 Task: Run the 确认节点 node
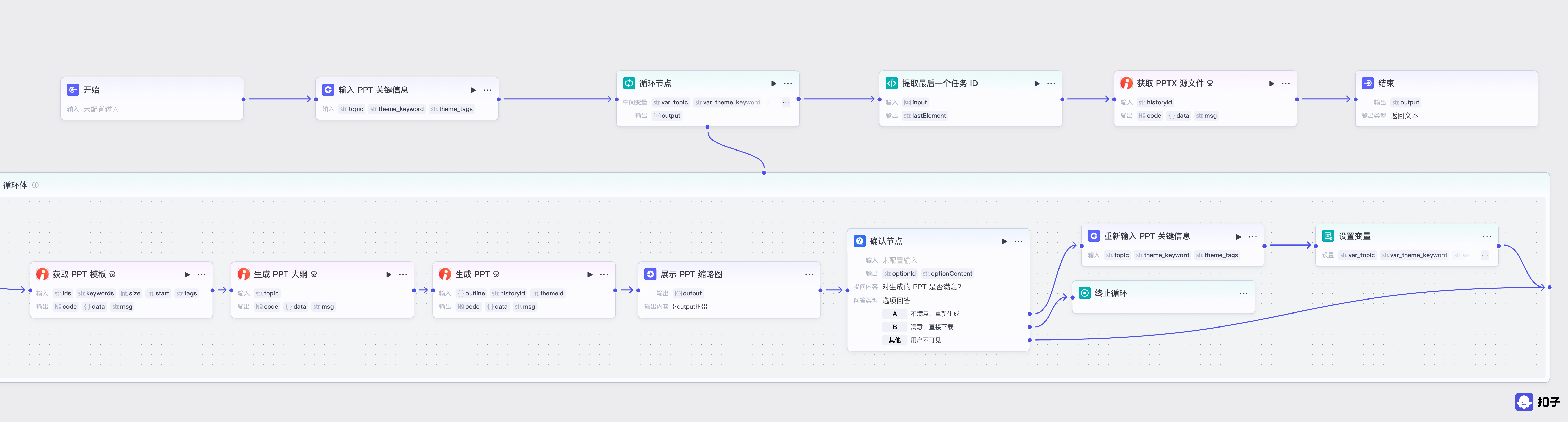[1004, 242]
